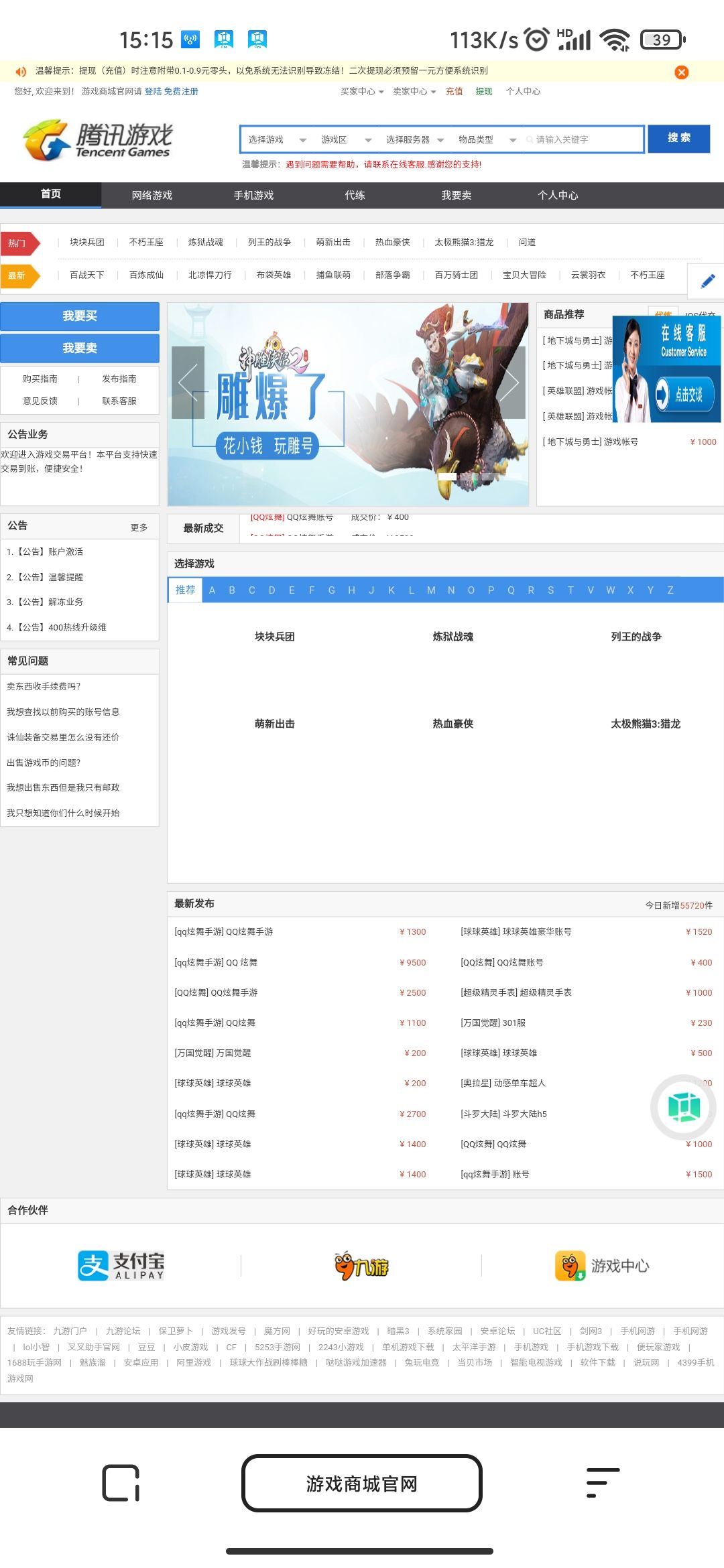This screenshot has width=724, height=1568.
Task: Expand 卖家中心 menu
Action: coord(414,91)
